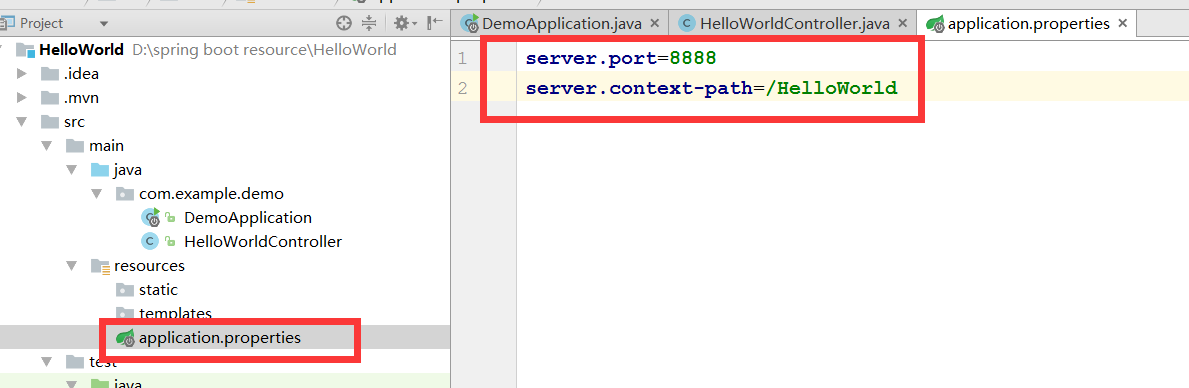Click the DemoApplication.java tab icon
This screenshot has height=388, width=1189.
coord(471,23)
